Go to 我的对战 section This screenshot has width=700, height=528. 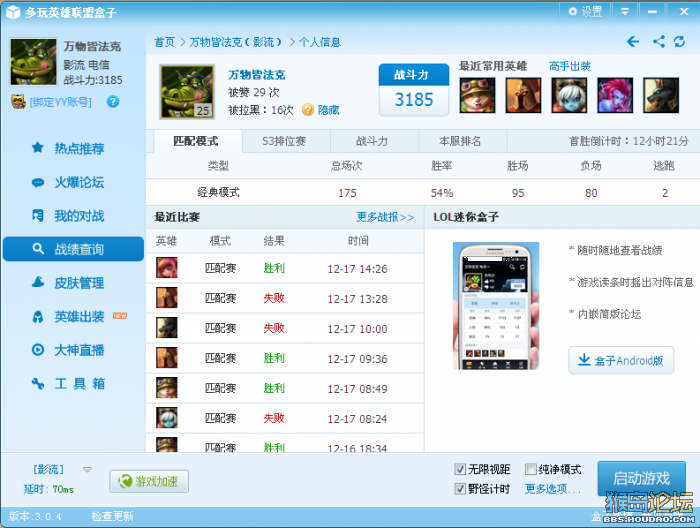[x=79, y=216]
